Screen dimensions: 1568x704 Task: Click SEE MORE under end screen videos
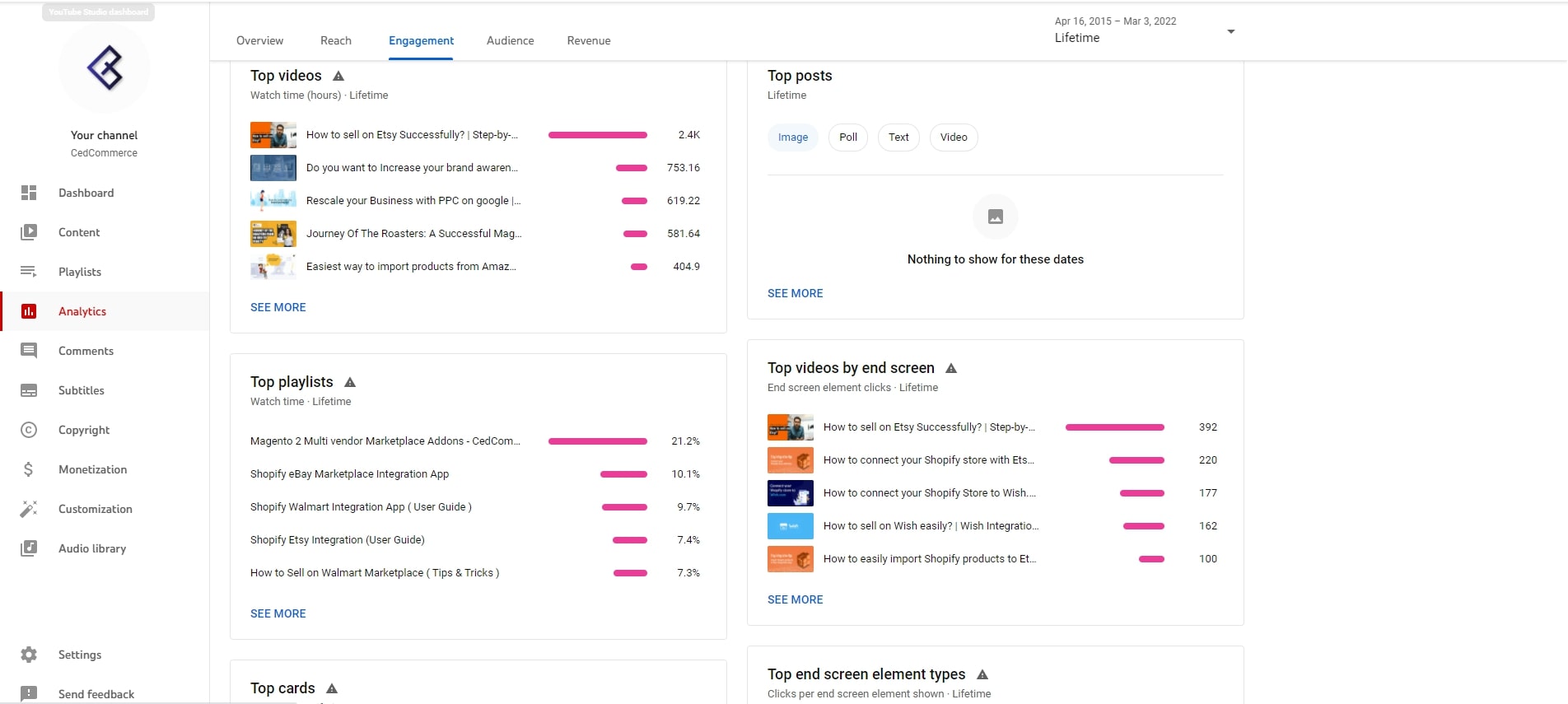[x=796, y=599]
